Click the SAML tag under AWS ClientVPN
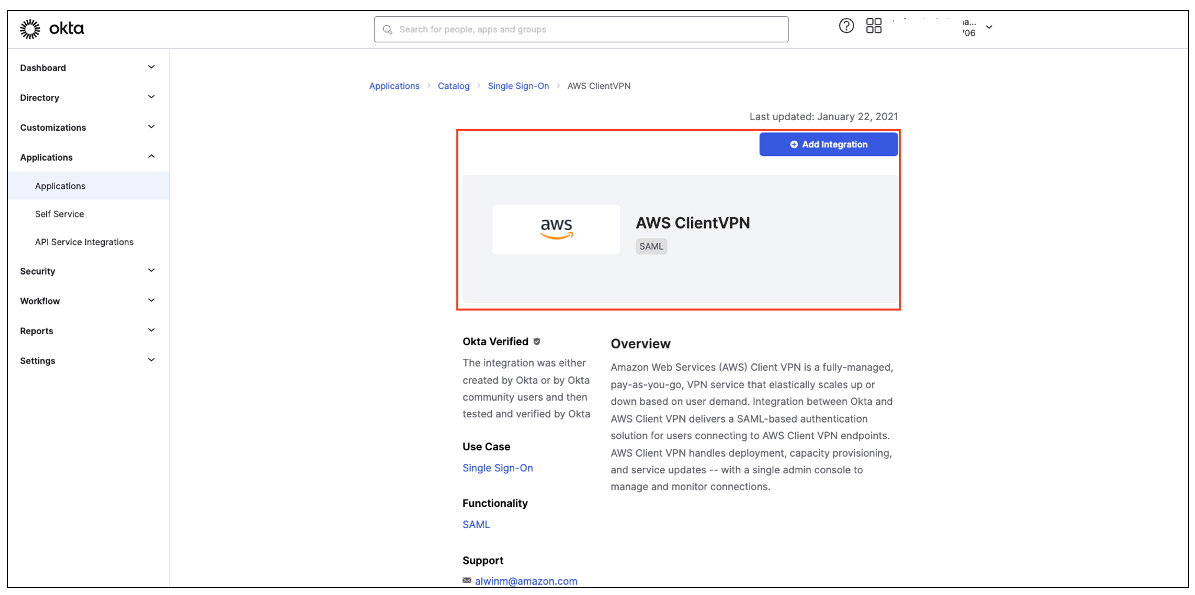The image size is (1195, 595). coord(652,247)
